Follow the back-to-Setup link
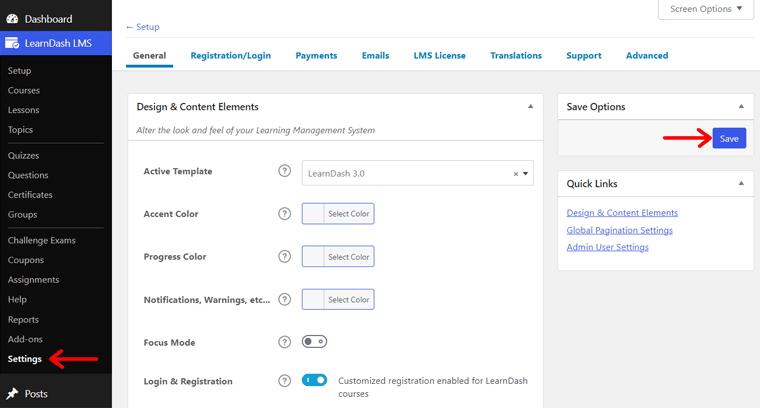This screenshot has width=760, height=408. 142,27
